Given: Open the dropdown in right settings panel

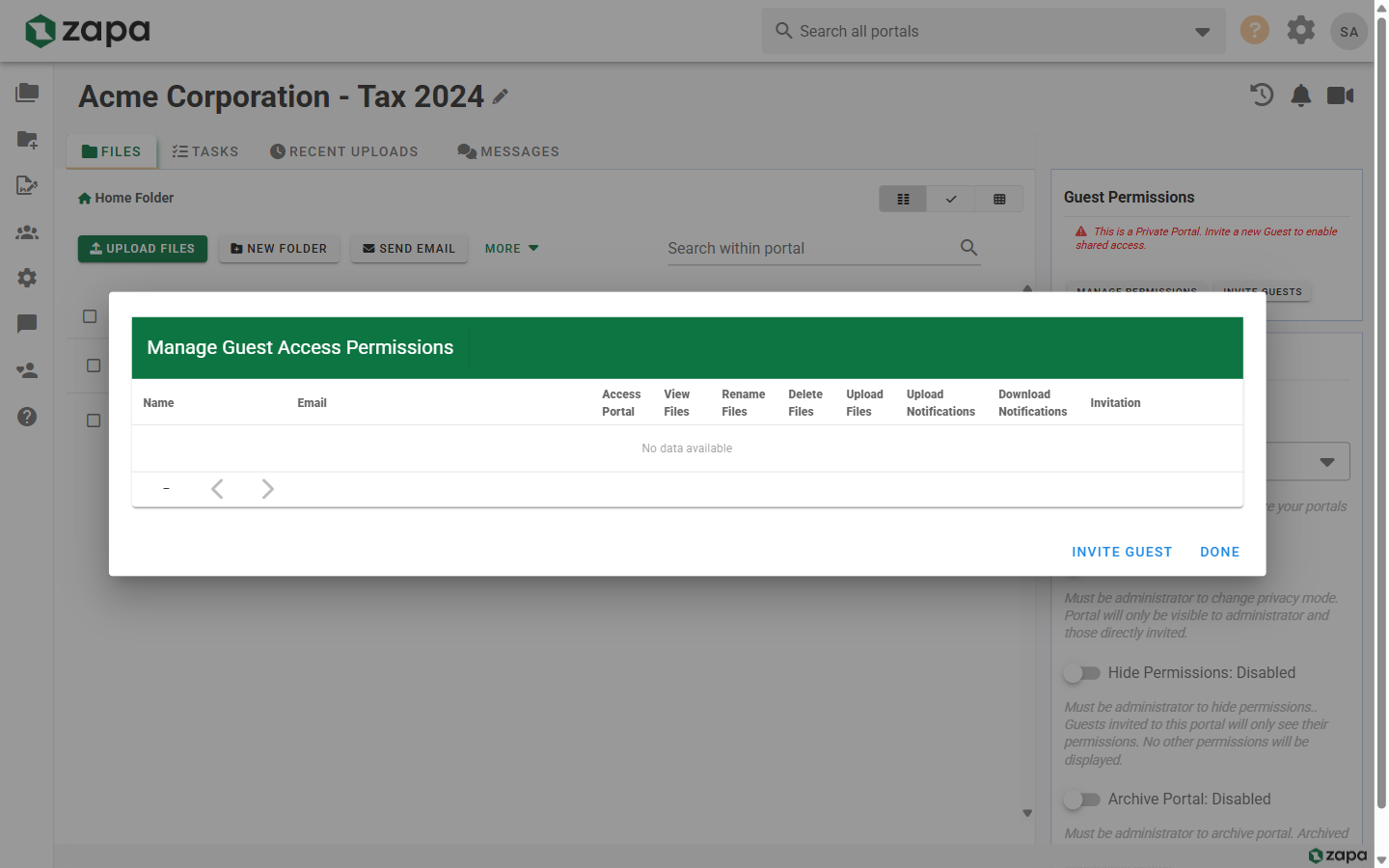Looking at the screenshot, I should (x=1327, y=462).
